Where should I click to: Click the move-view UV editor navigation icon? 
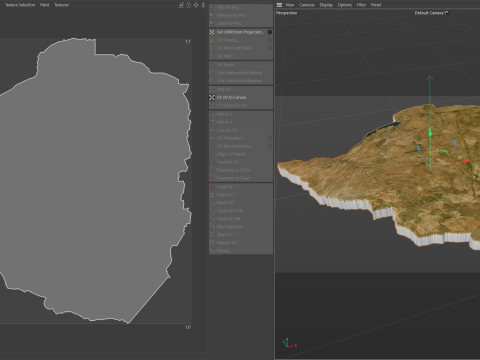196,5
